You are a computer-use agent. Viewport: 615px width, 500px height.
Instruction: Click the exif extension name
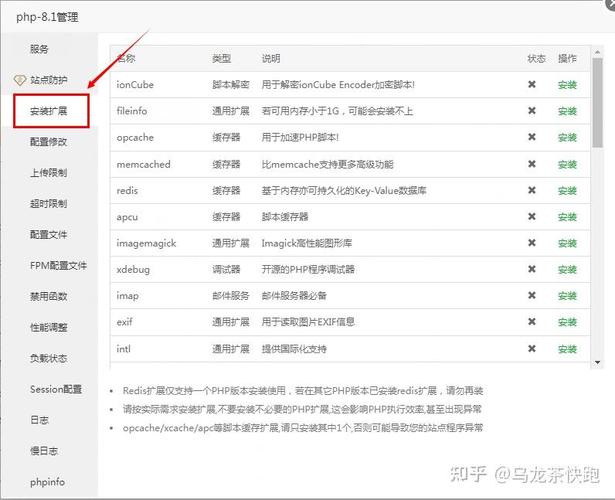click(x=124, y=322)
